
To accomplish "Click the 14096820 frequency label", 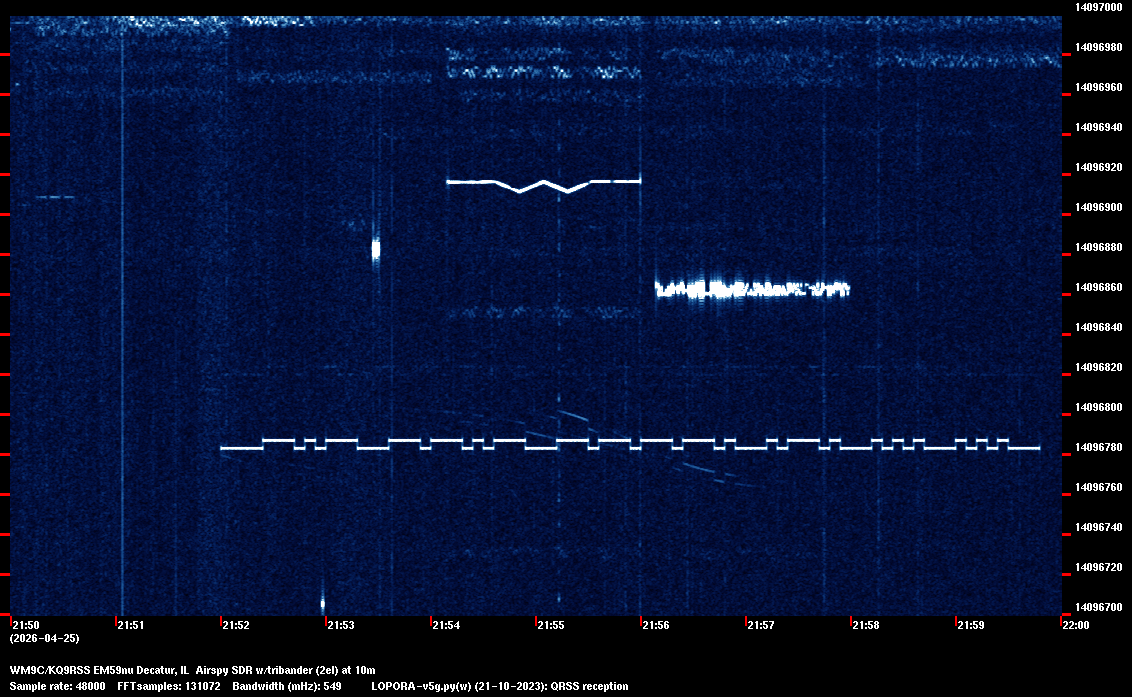I will coord(1098,367).
